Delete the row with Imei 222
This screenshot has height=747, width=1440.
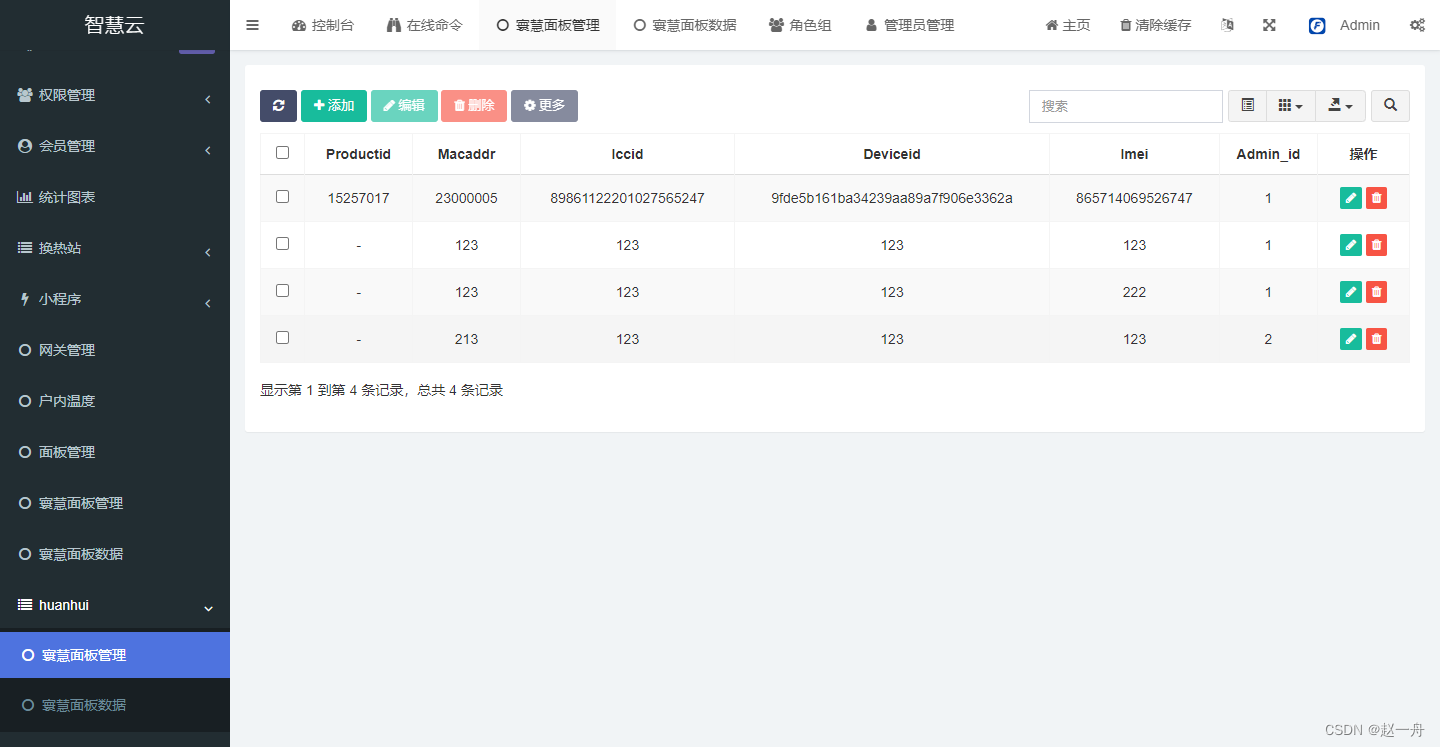click(x=1377, y=292)
